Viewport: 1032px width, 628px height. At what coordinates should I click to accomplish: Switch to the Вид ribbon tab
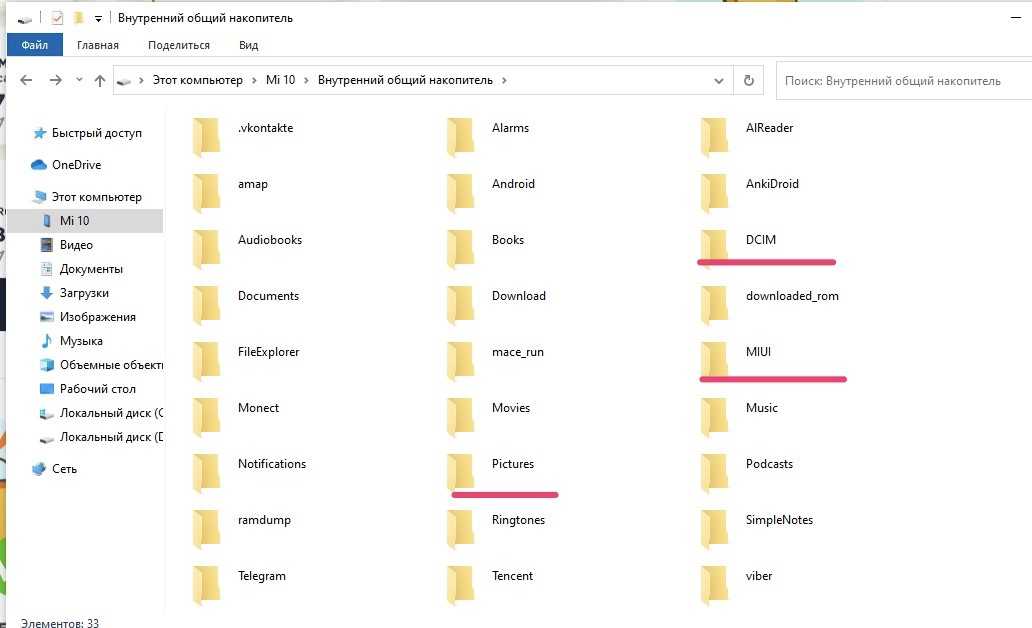(248, 45)
